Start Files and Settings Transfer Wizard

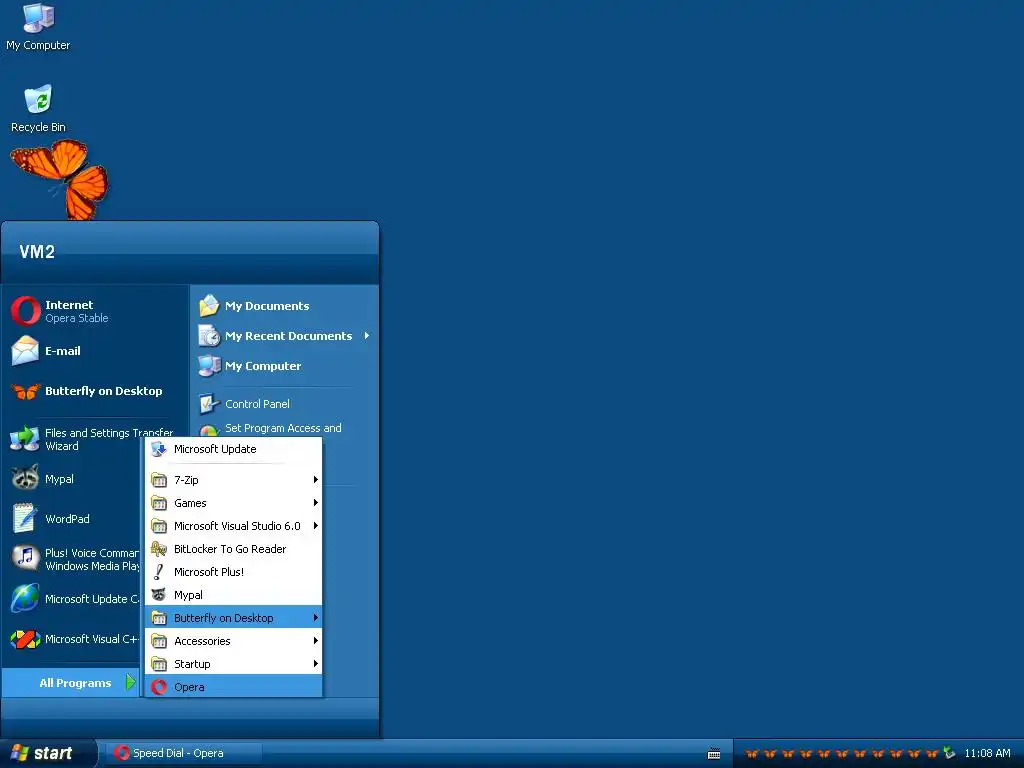tap(91, 440)
